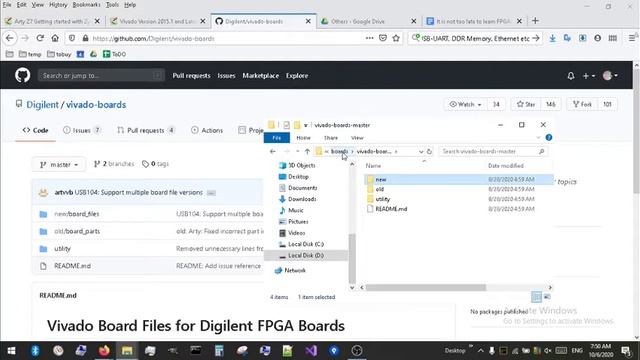The image size is (640, 360).
Task: Open the Digilent owner link
Action: (x=42, y=104)
